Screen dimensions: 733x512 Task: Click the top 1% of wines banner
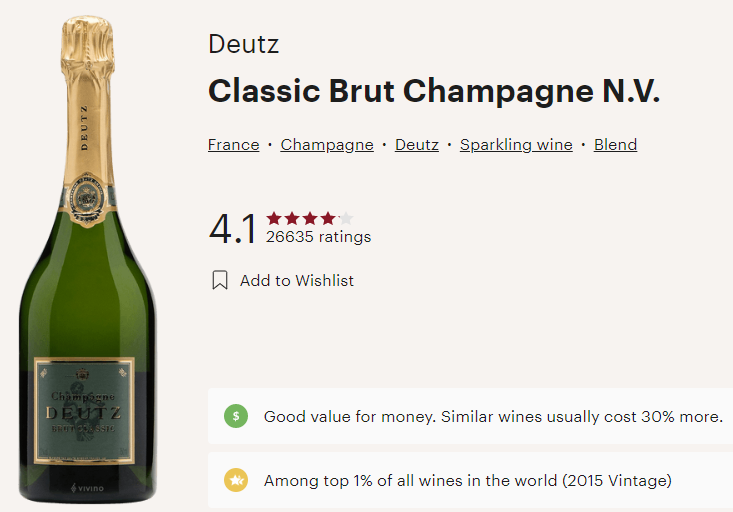467,481
